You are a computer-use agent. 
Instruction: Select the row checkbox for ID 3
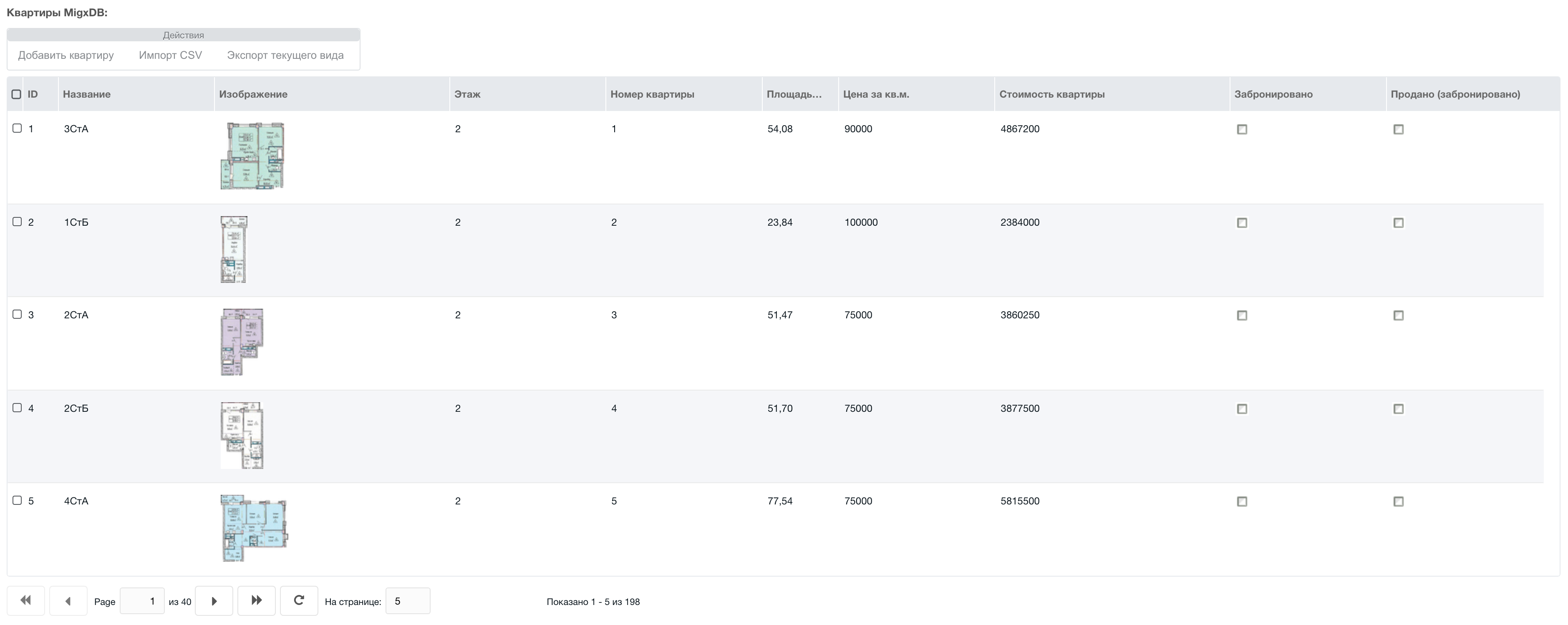click(x=17, y=315)
